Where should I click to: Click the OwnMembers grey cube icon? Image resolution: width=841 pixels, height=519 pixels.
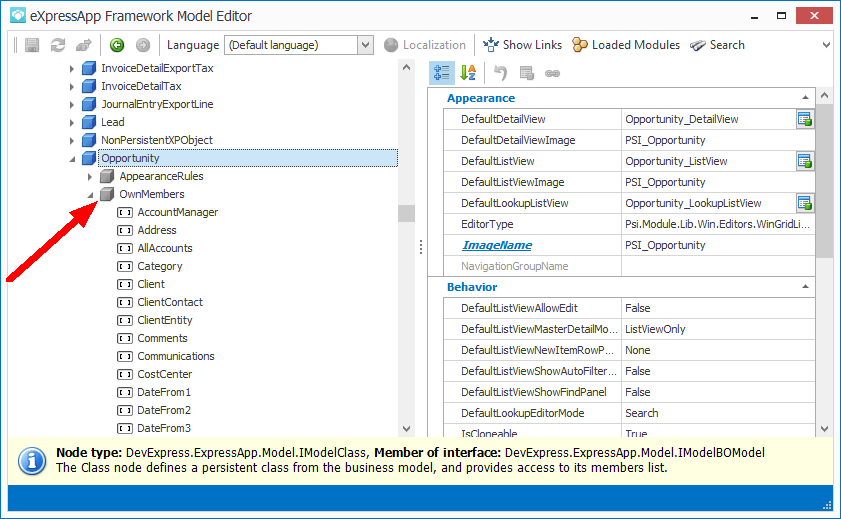coord(107,194)
